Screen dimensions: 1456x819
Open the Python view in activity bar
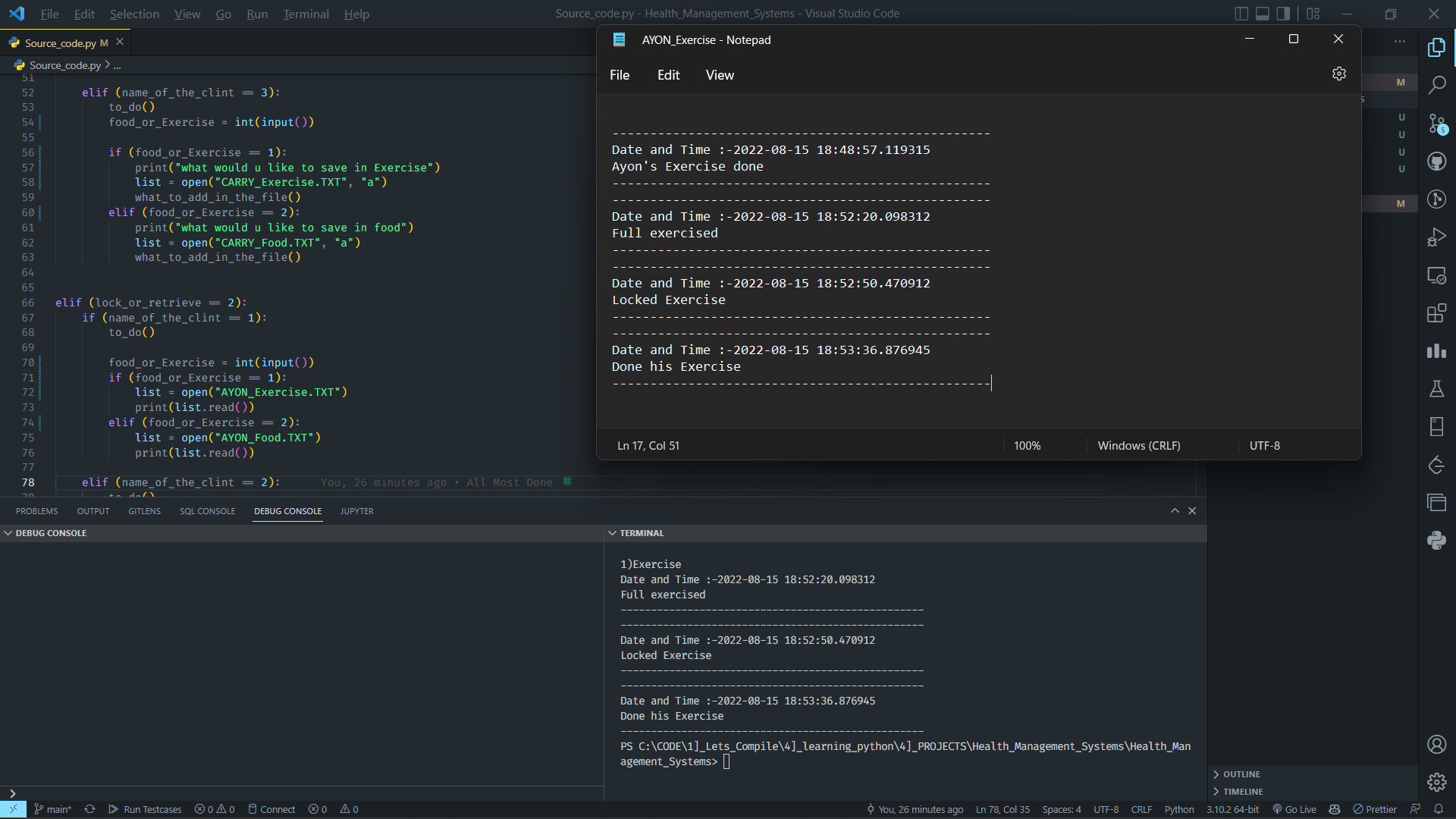(x=1436, y=540)
